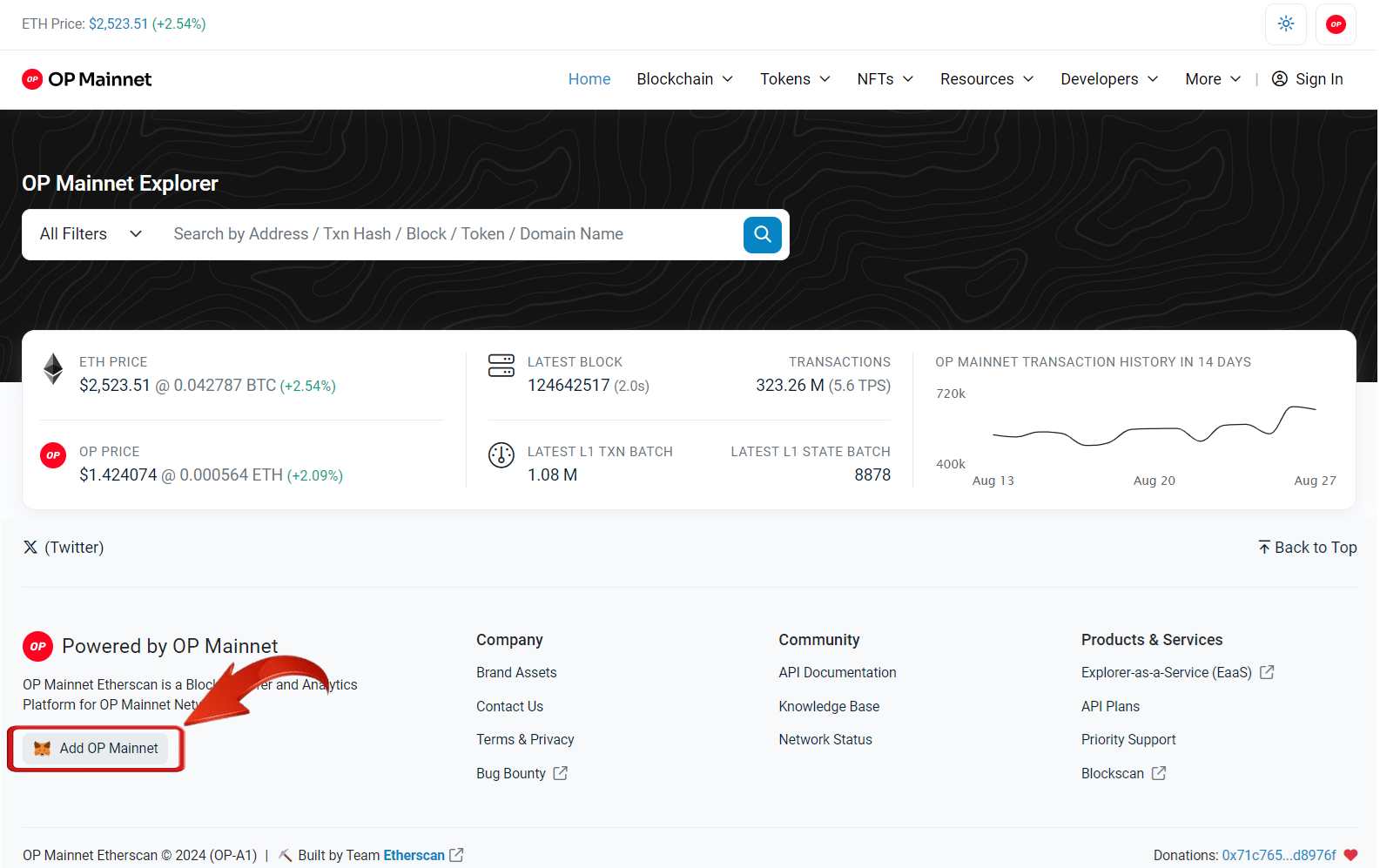Click the hammer icon before Built by Team
This screenshot has width=1380, height=868.
[285, 856]
